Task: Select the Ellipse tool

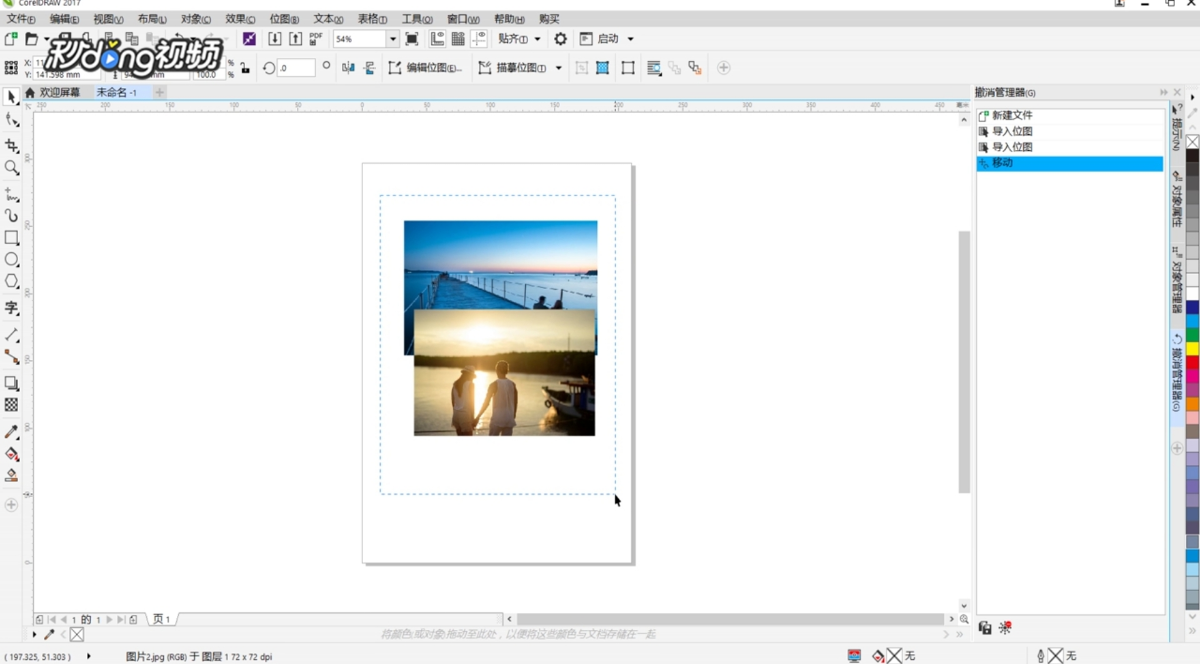Action: [11, 260]
